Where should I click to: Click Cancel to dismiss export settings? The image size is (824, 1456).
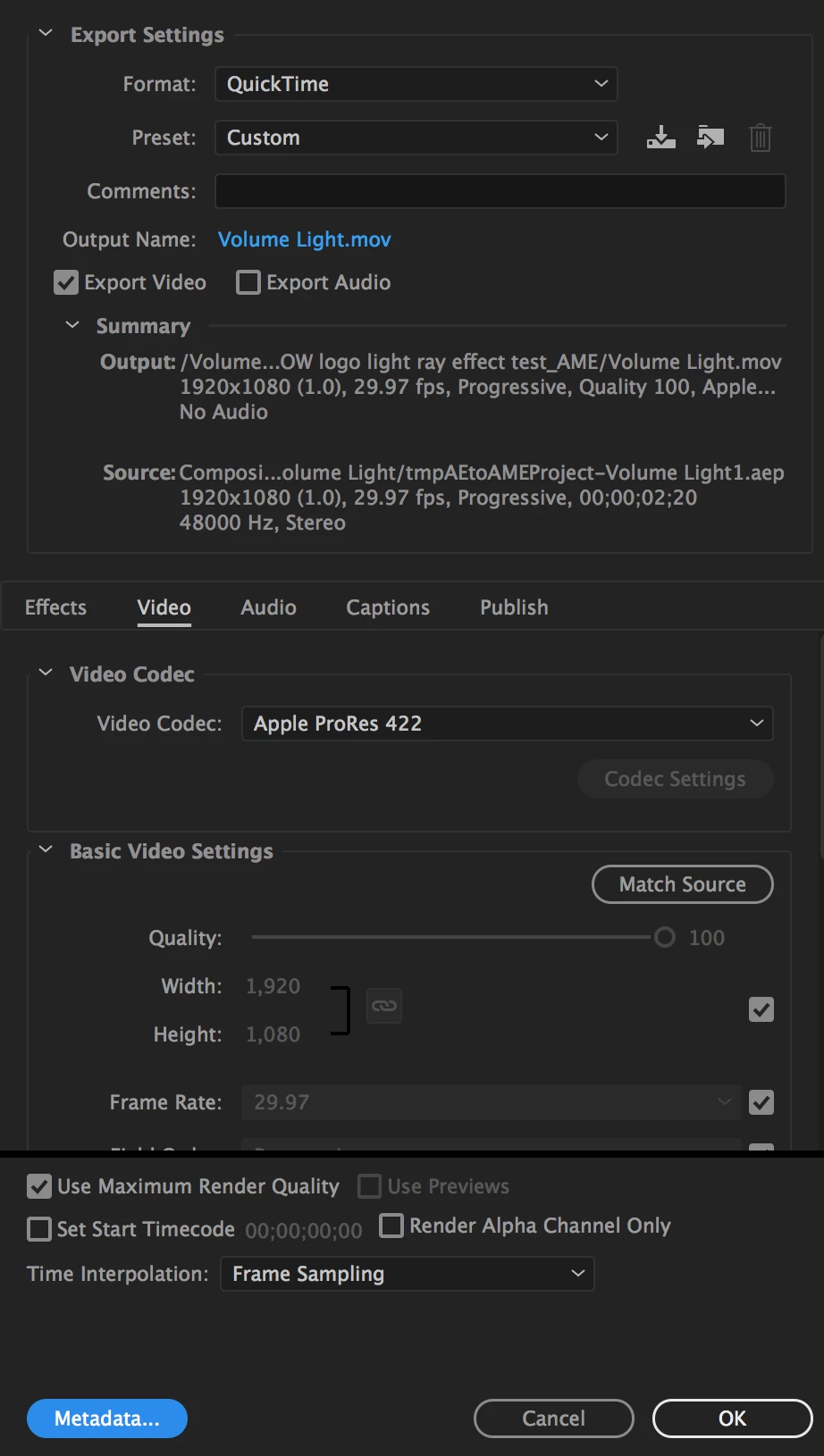[553, 1418]
